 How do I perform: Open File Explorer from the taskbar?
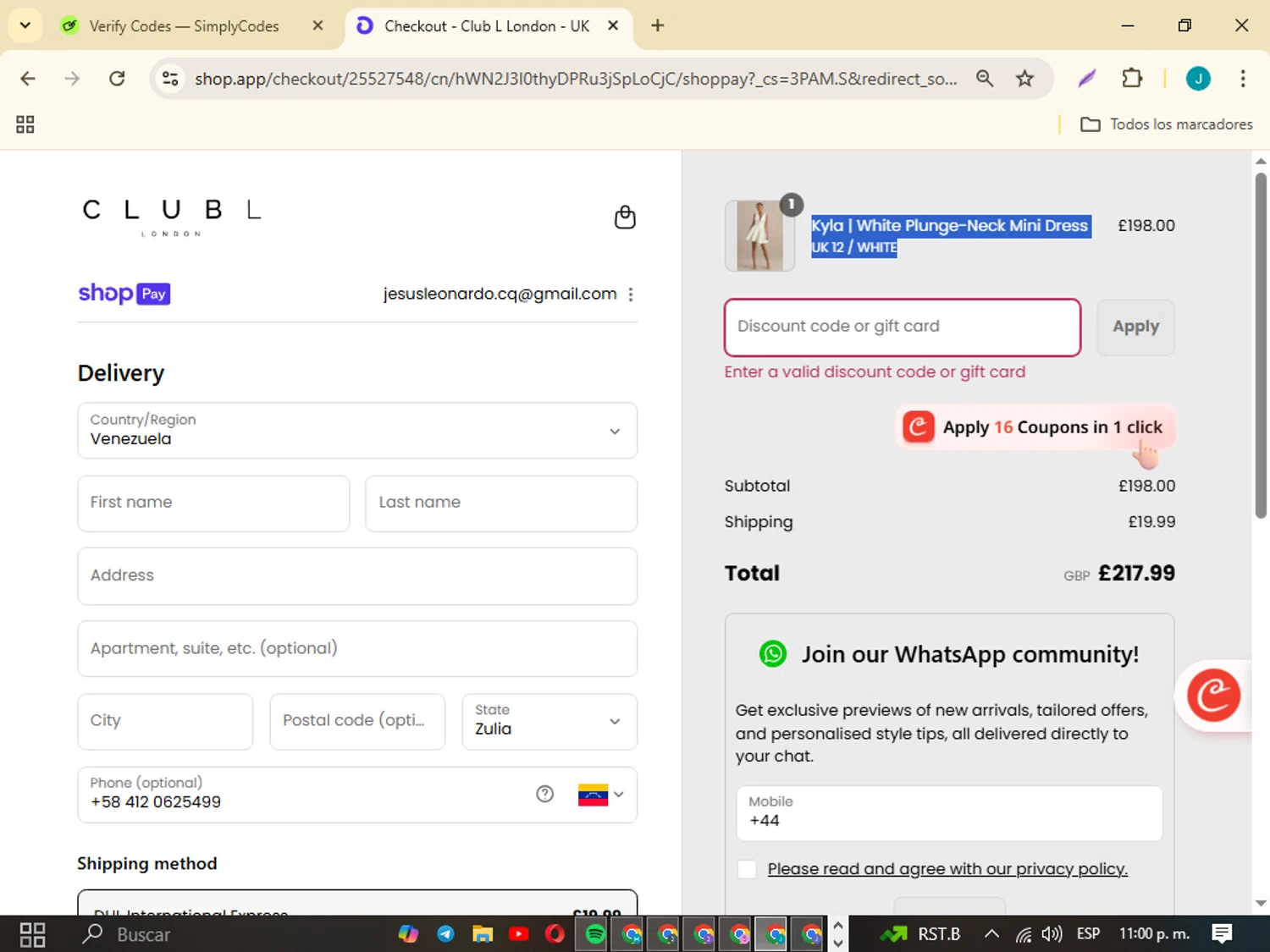[483, 934]
